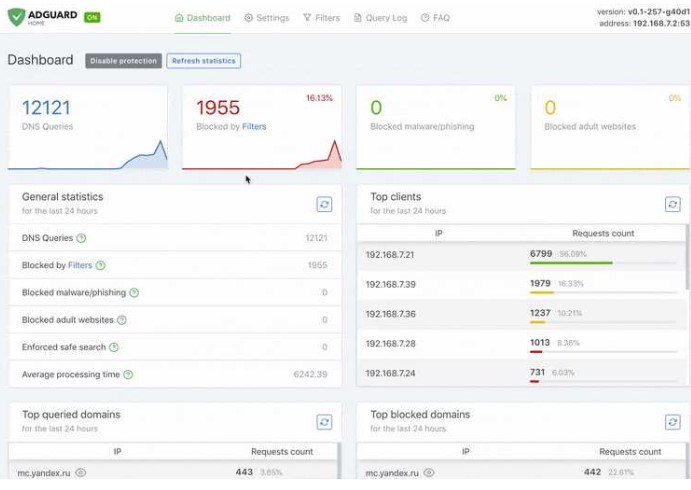Image resolution: width=691 pixels, height=490 pixels.
Task: Follow the Filters link in the 1955 card
Action: click(x=254, y=126)
